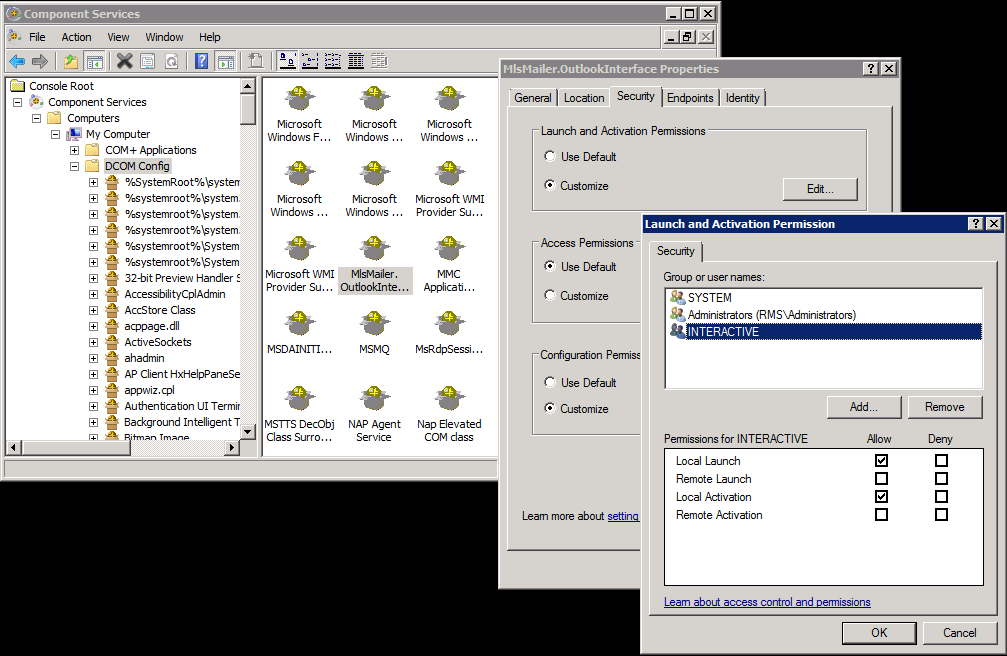The image size is (1007, 656).
Task: Expand the AccessibilityCplAdmin tree entry
Action: click(93, 294)
